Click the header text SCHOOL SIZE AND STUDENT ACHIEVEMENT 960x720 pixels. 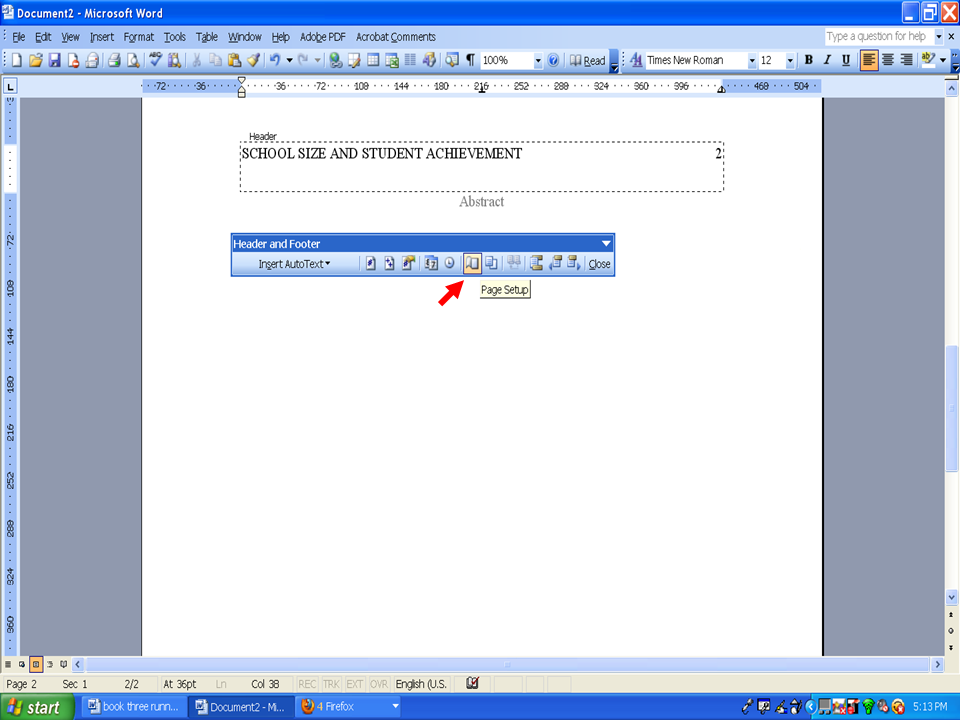tap(381, 154)
